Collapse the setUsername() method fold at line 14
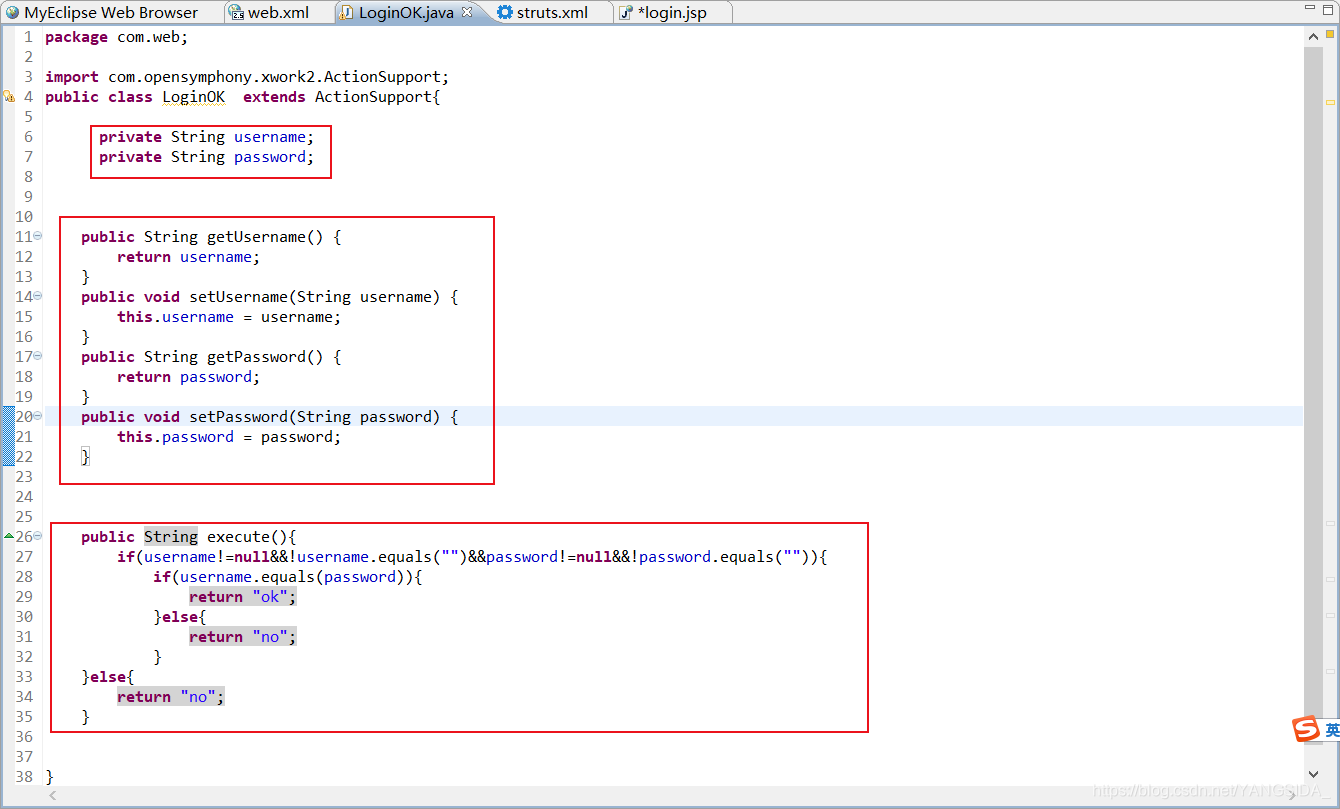The image size is (1340, 809). point(38,296)
